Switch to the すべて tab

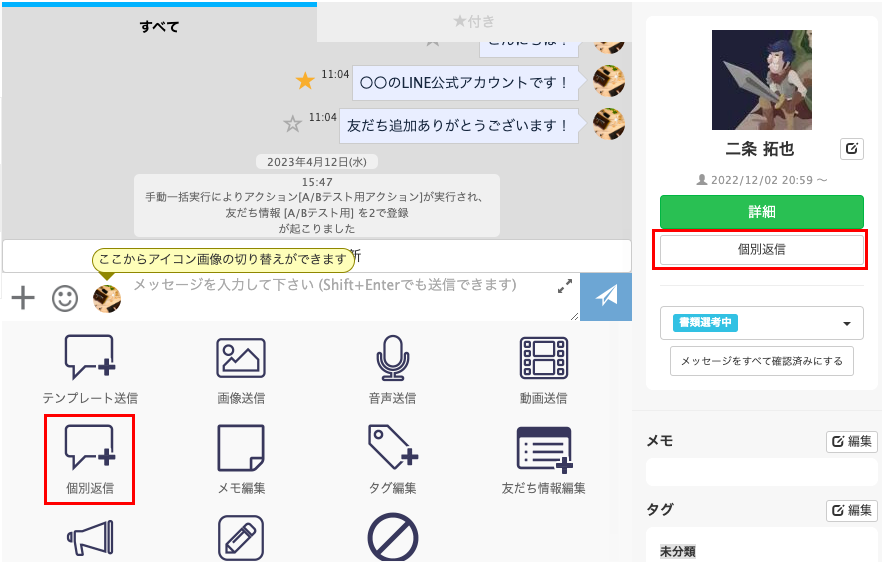click(x=159, y=26)
